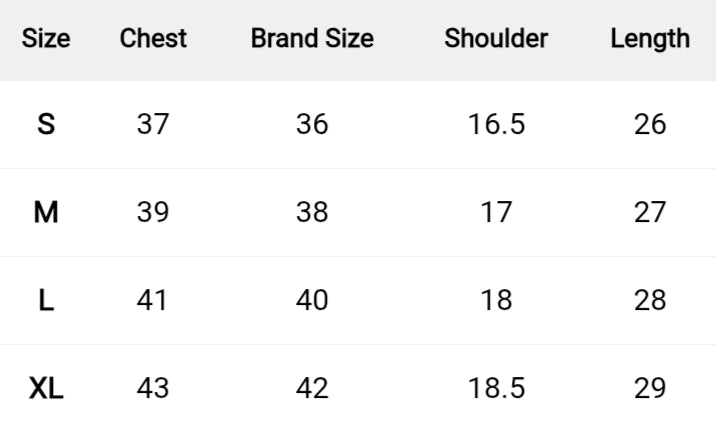Image resolution: width=716 pixels, height=428 pixels.
Task: Click chest value 37 for size S
Action: (x=153, y=125)
